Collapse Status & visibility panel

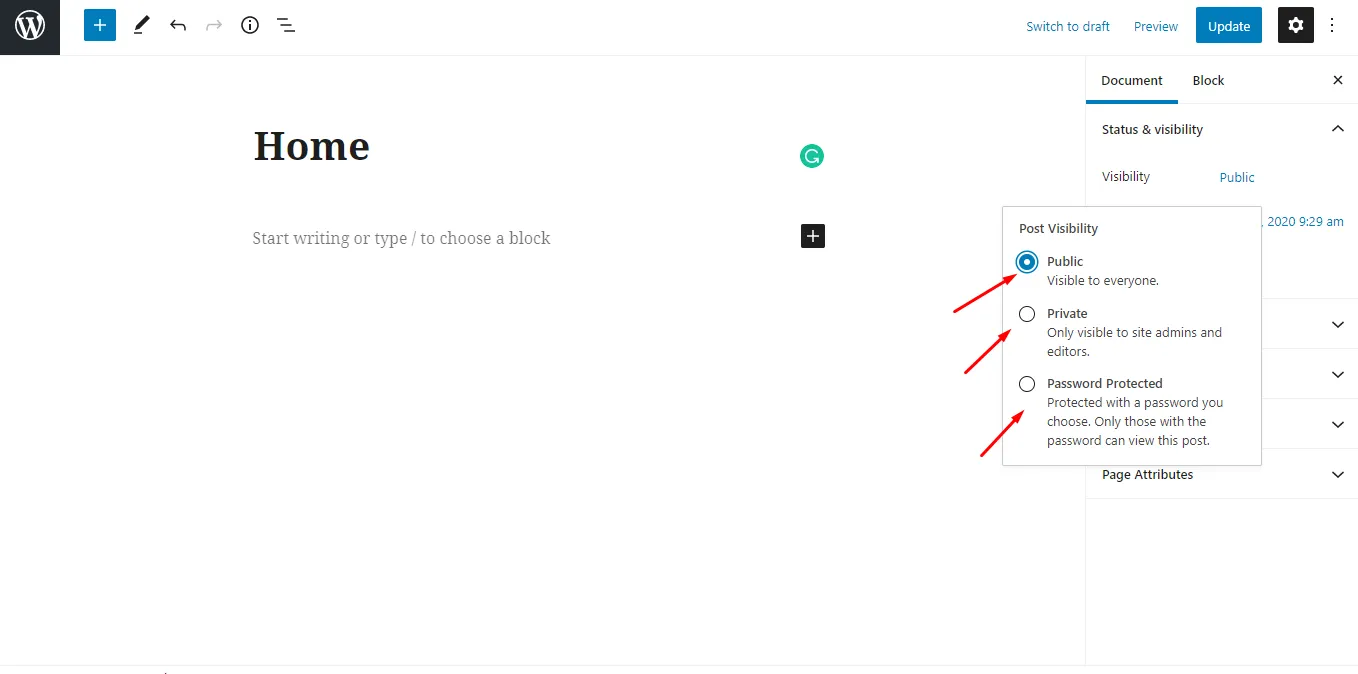pyautogui.click(x=1337, y=129)
